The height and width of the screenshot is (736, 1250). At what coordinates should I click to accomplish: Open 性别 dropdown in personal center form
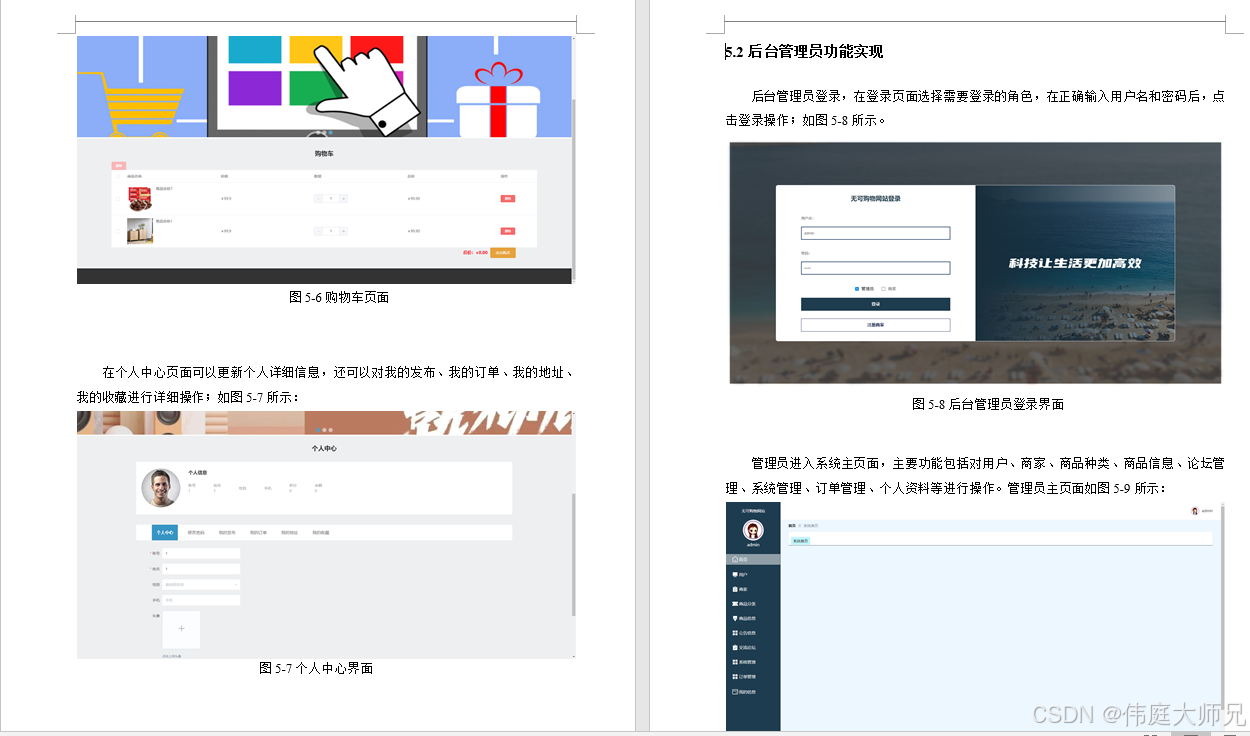(x=201, y=584)
